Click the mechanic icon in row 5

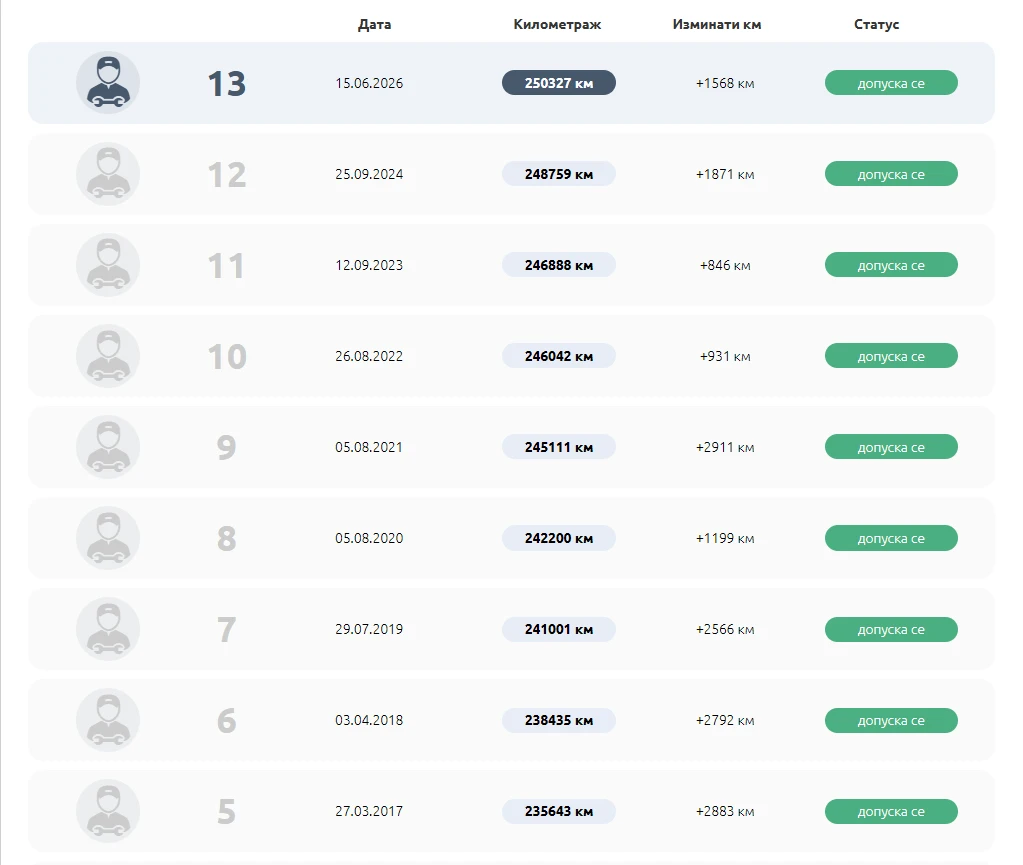pos(108,811)
